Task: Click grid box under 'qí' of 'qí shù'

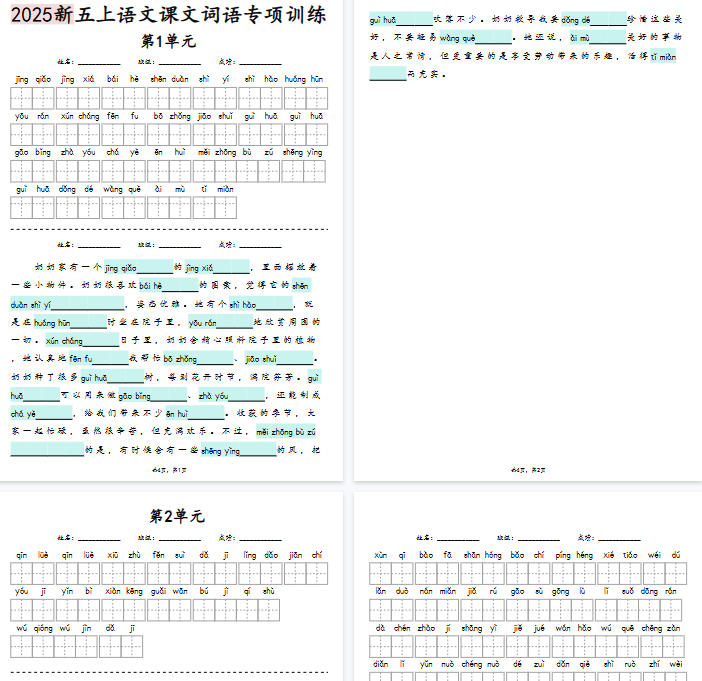Action: (x=247, y=610)
